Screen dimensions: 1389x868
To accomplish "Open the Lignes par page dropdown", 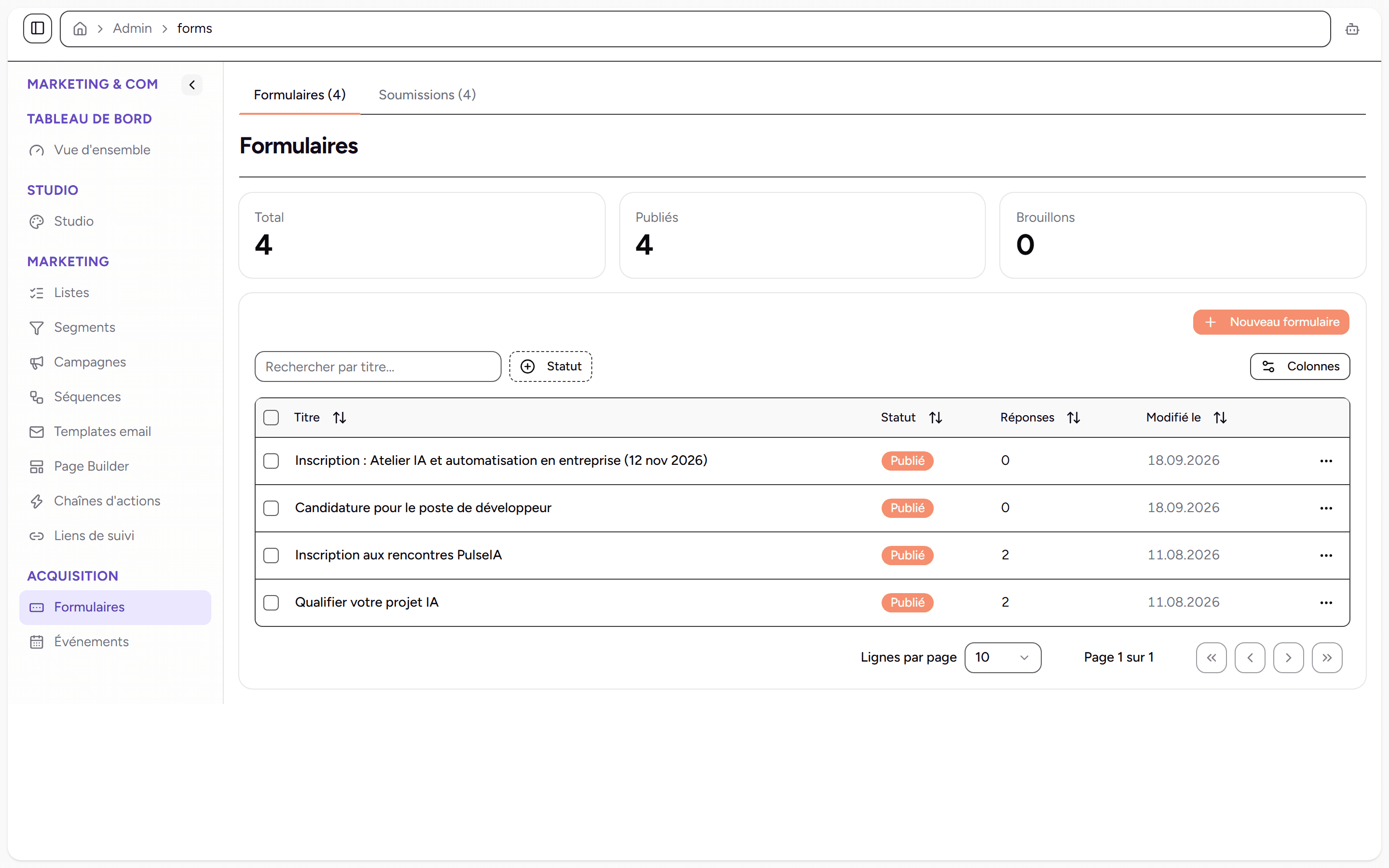I will [x=1003, y=657].
